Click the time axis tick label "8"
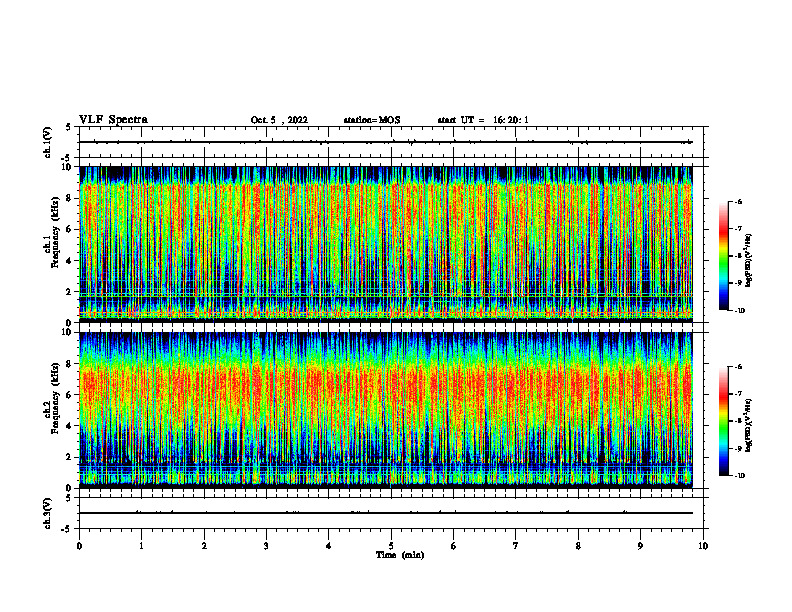This screenshot has width=792, height=612. click(578, 546)
